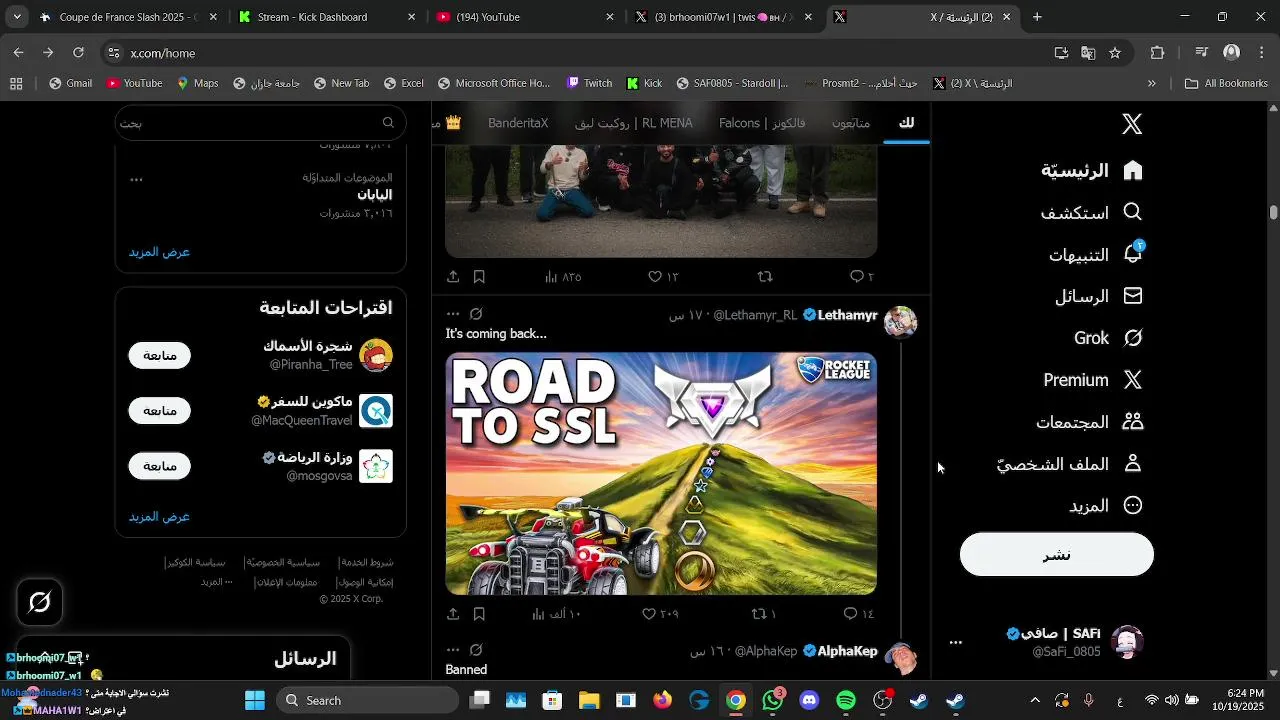This screenshot has width=1280, height=720.
Task: Open options for the اليابان trending topic
Action: [136, 180]
